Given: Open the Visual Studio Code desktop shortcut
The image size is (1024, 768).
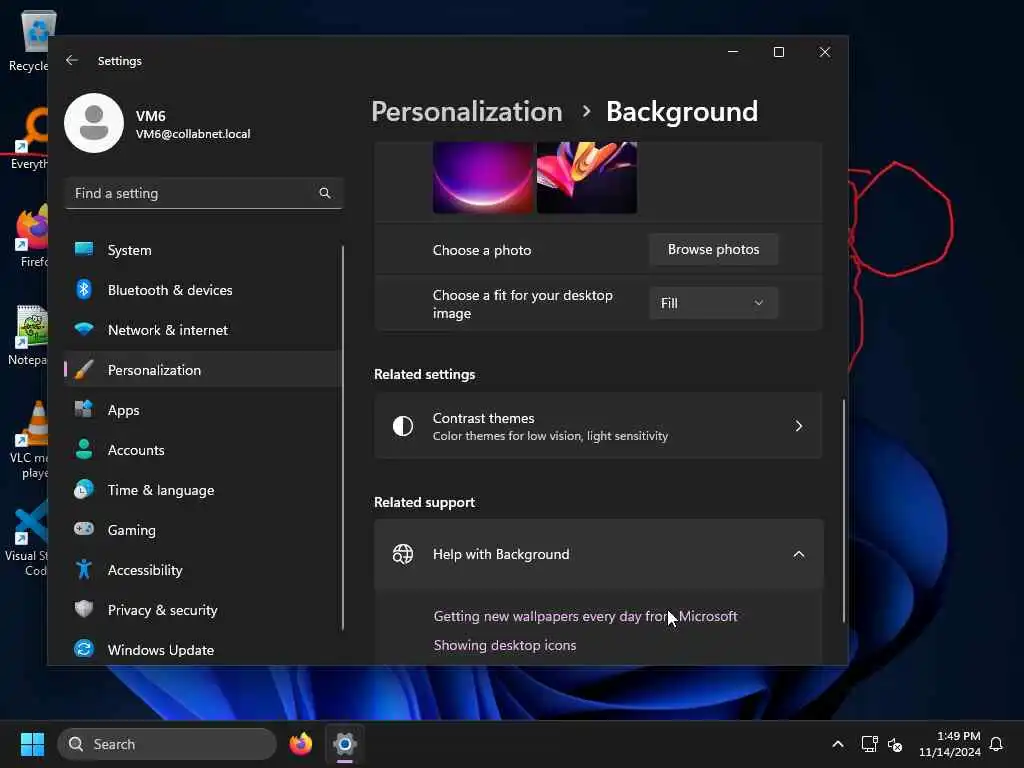Looking at the screenshot, I should point(26,538).
